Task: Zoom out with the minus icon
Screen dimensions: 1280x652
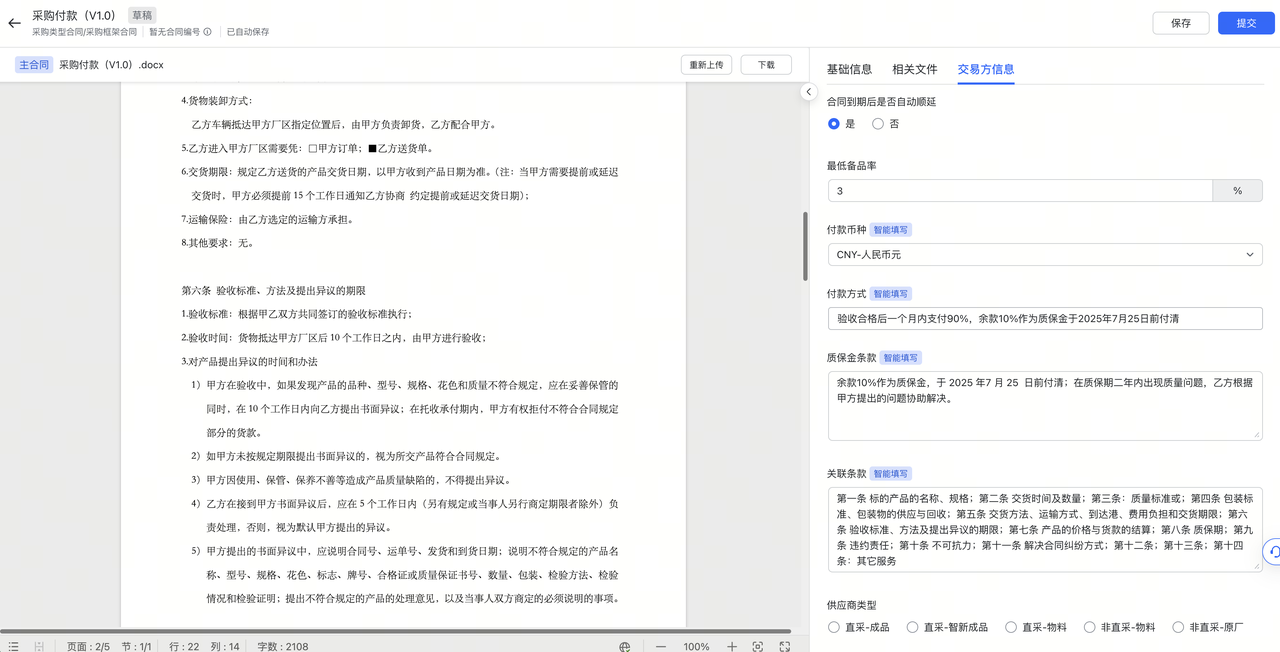Action: 660,646
